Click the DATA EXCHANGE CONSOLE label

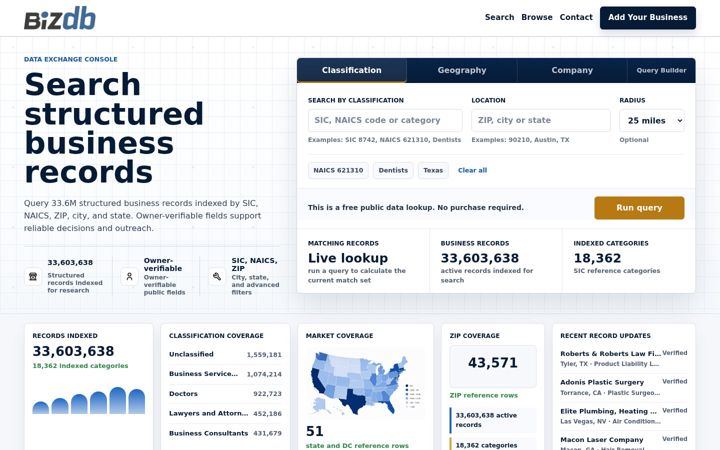[x=71, y=59]
